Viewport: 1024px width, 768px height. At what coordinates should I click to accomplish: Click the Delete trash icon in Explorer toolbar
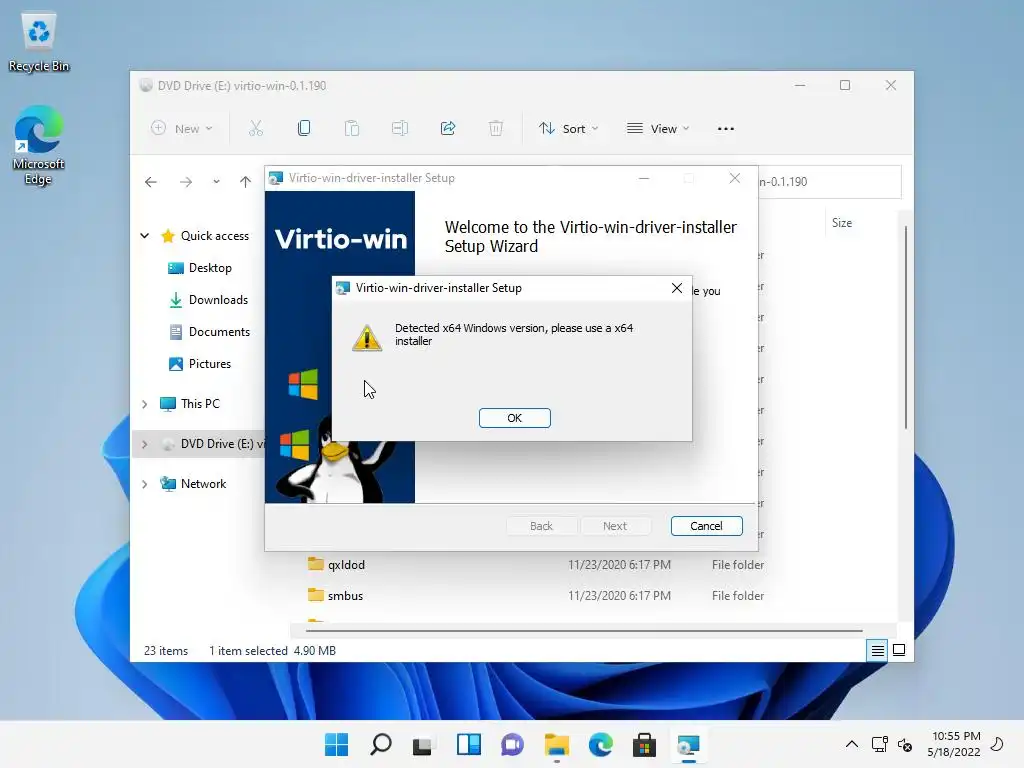496,129
